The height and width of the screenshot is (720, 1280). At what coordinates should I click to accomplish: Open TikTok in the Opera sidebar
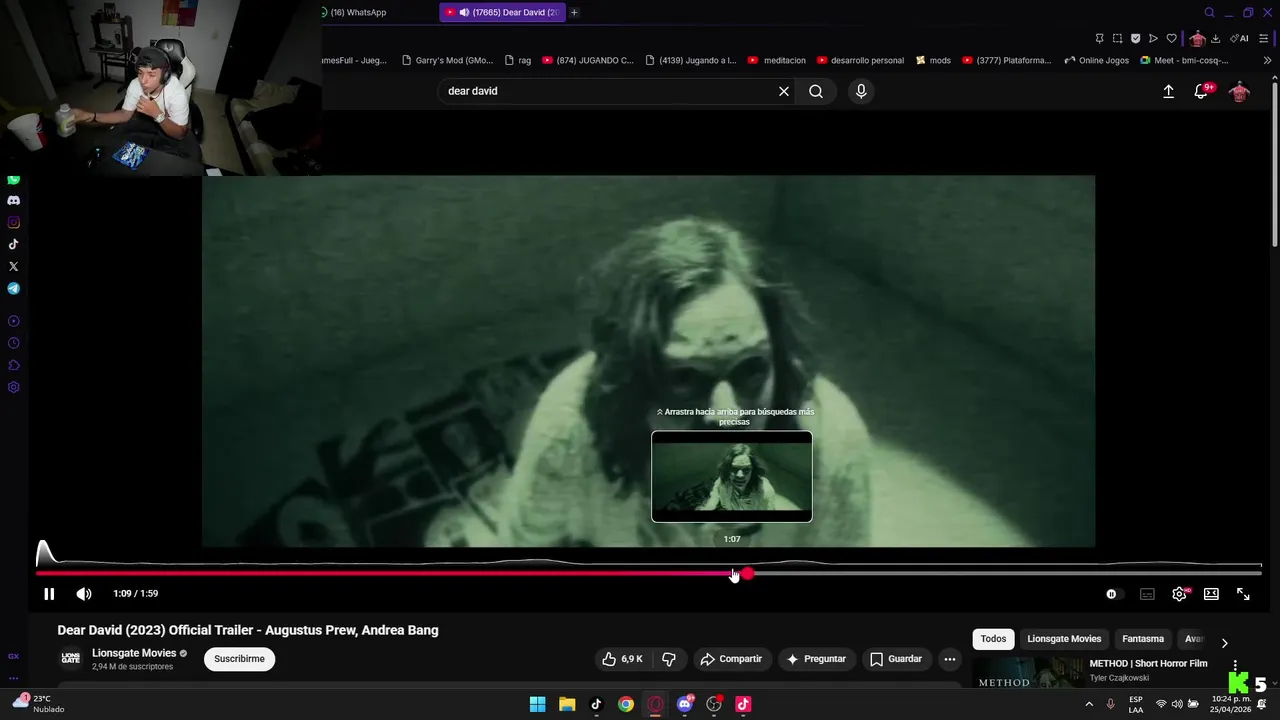(13, 244)
